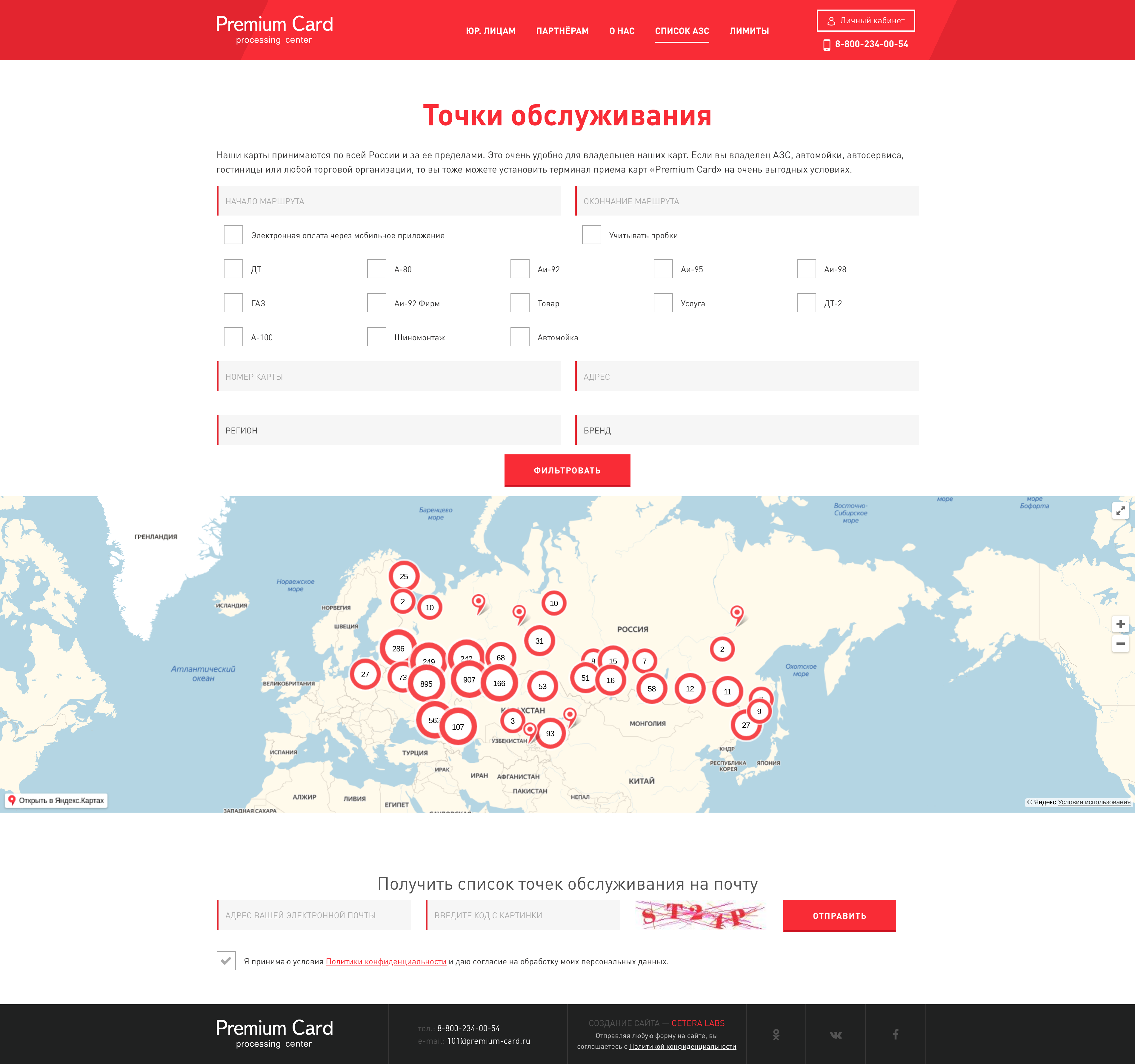
Task: Click the red pin icon near Открыть в Яндекс.Картах
Action: [x=13, y=800]
